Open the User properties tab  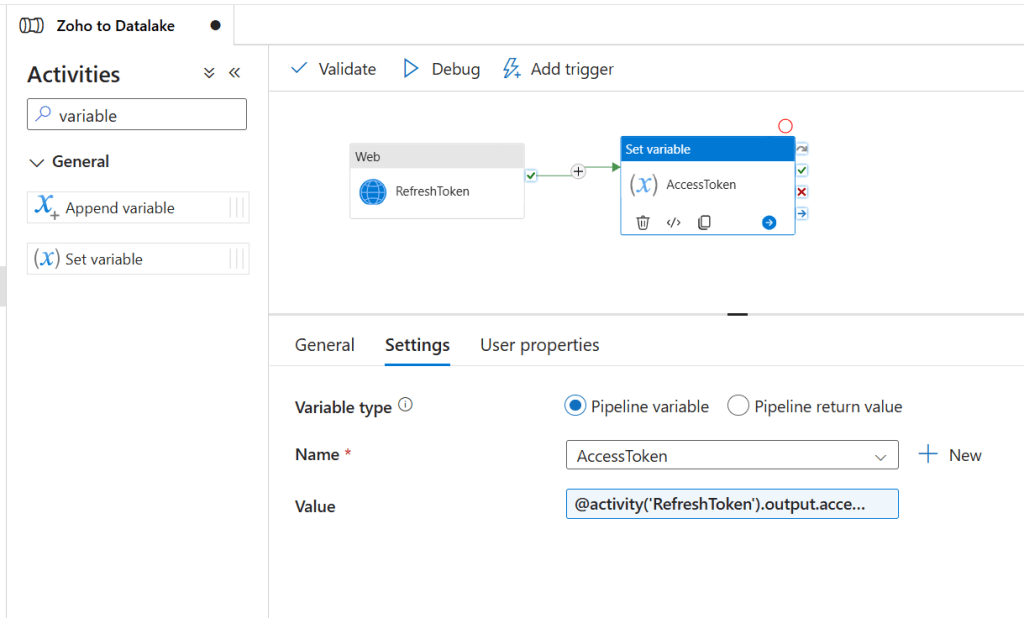click(539, 345)
